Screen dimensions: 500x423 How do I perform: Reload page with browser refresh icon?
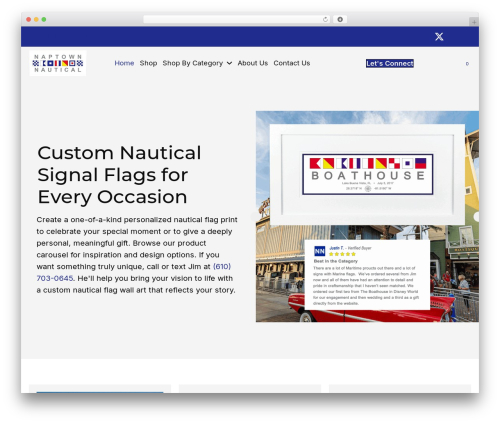pos(325,19)
